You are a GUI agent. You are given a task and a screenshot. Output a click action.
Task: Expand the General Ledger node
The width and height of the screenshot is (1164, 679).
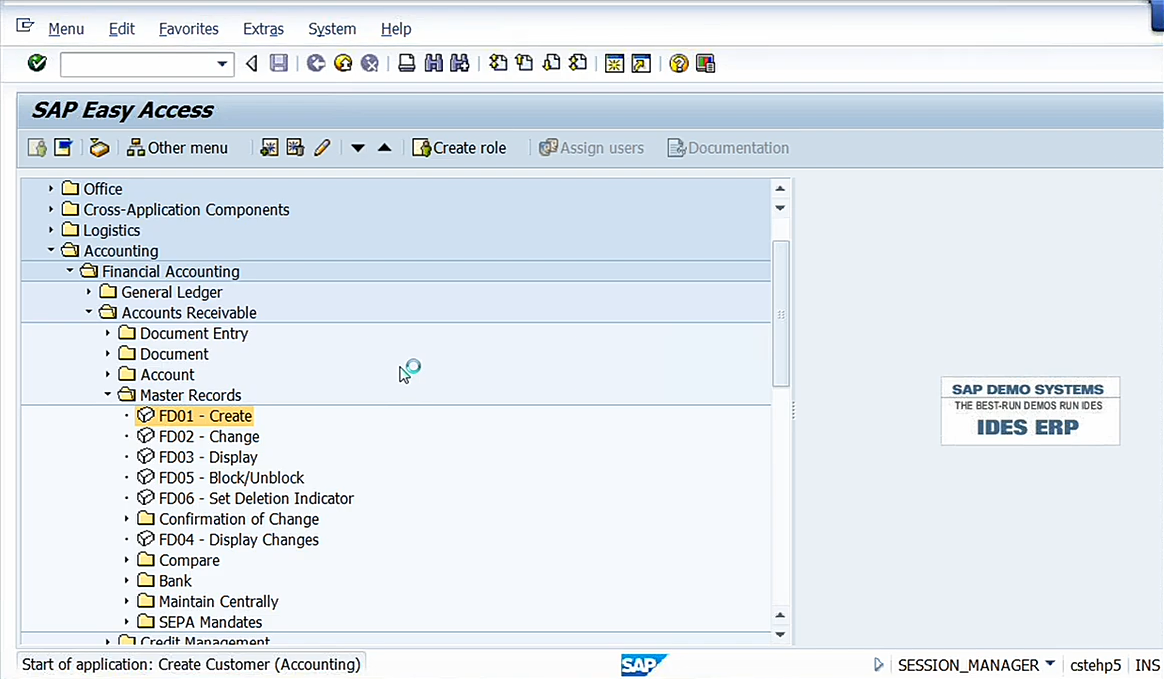pos(89,292)
